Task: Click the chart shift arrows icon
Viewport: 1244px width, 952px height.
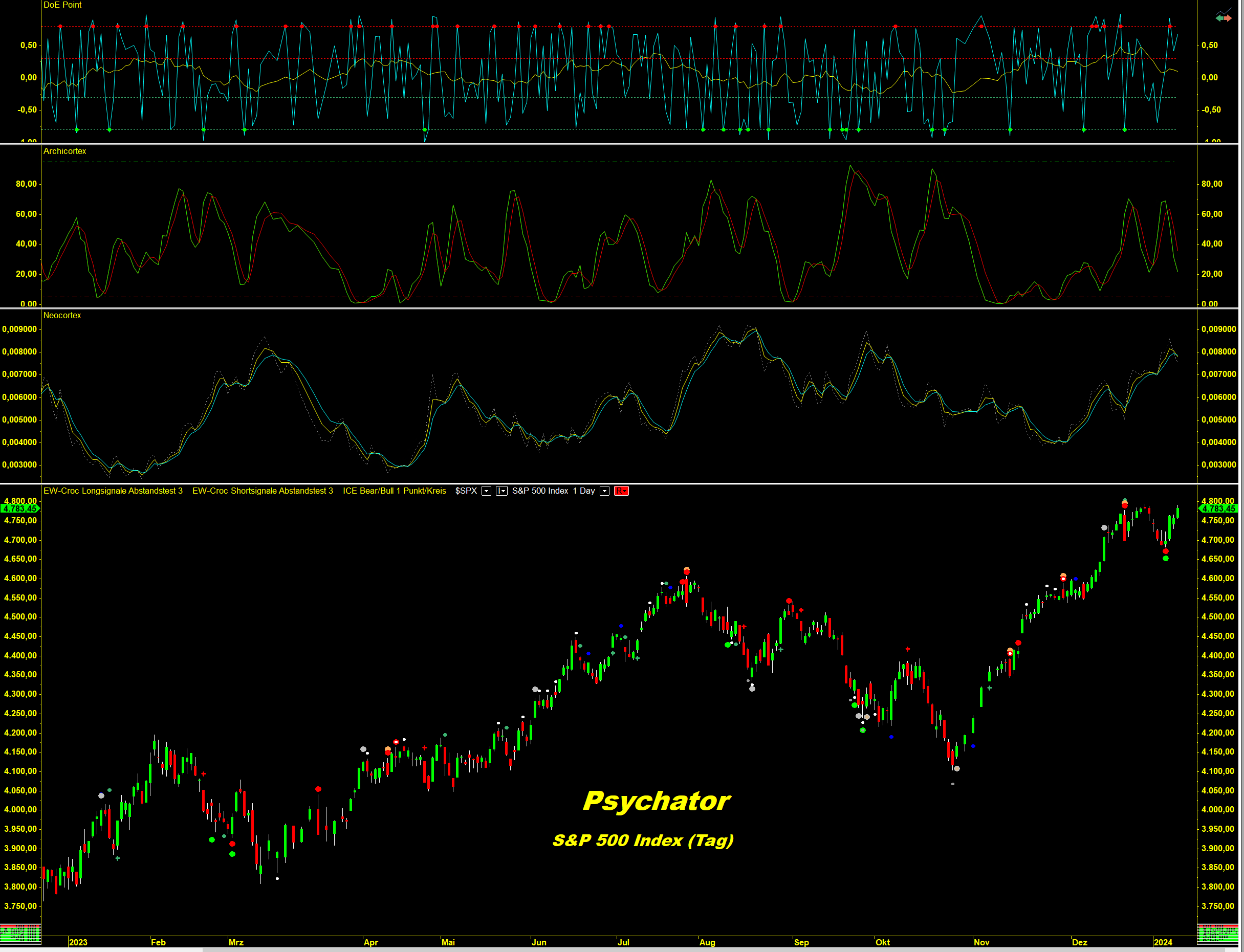Action: 1224,17
